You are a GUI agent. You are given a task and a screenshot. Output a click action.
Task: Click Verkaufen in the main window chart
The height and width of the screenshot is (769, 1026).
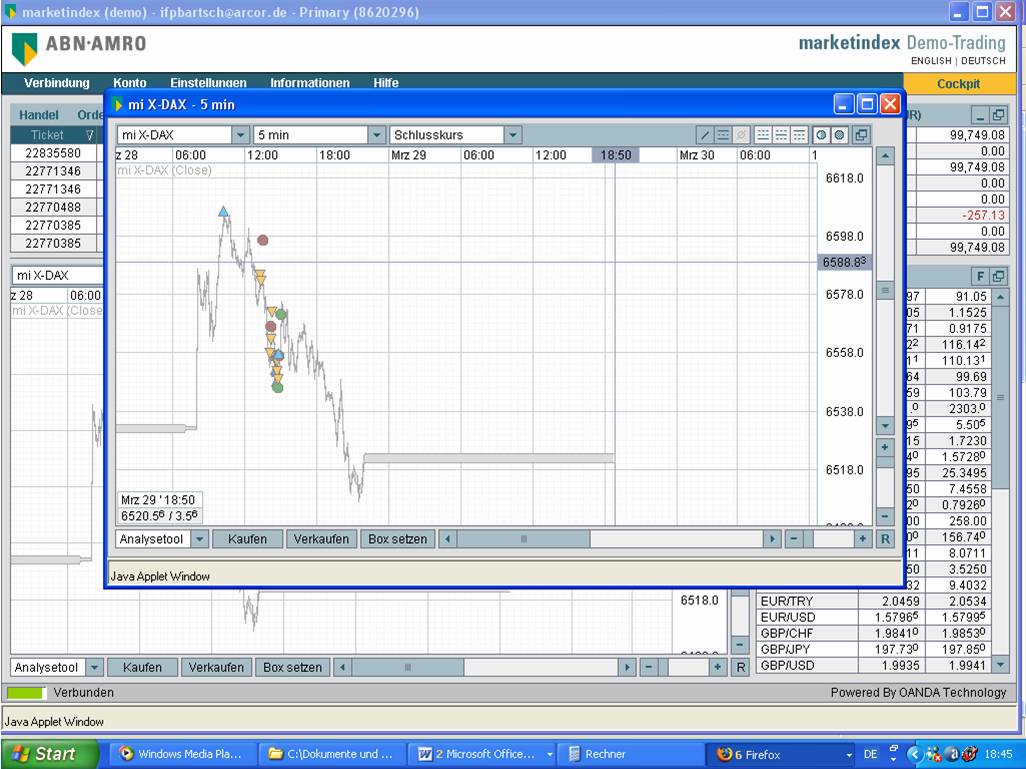(x=216, y=668)
